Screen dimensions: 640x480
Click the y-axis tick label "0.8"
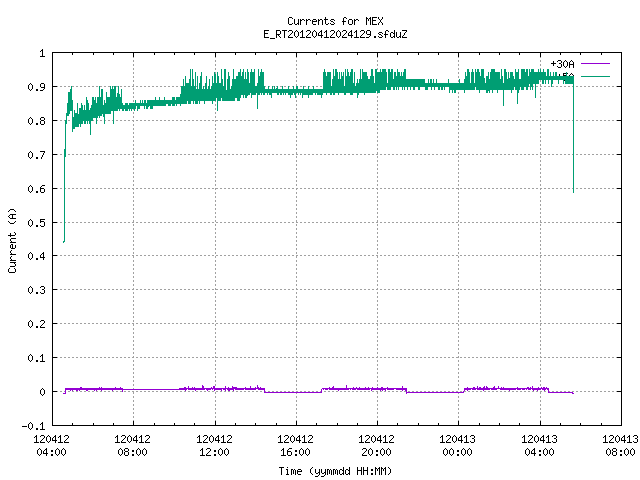pos(36,121)
